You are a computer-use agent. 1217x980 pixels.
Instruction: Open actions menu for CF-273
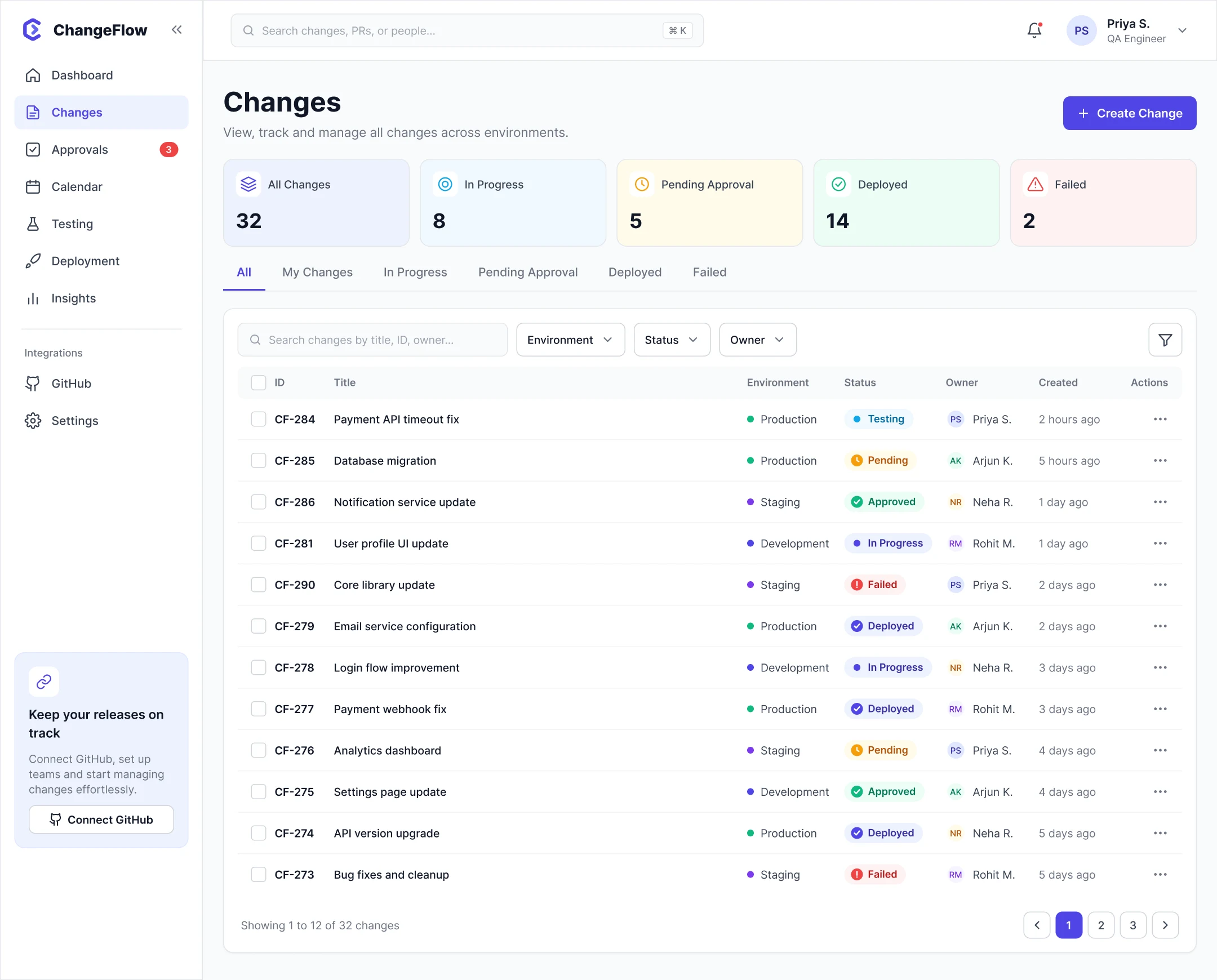[1160, 875]
